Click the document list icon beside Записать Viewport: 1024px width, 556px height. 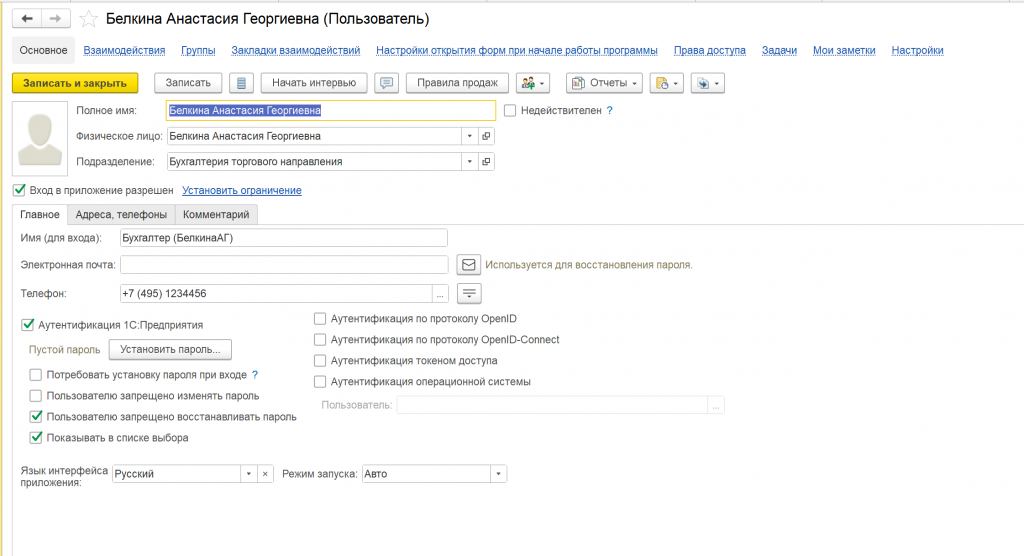coord(242,83)
